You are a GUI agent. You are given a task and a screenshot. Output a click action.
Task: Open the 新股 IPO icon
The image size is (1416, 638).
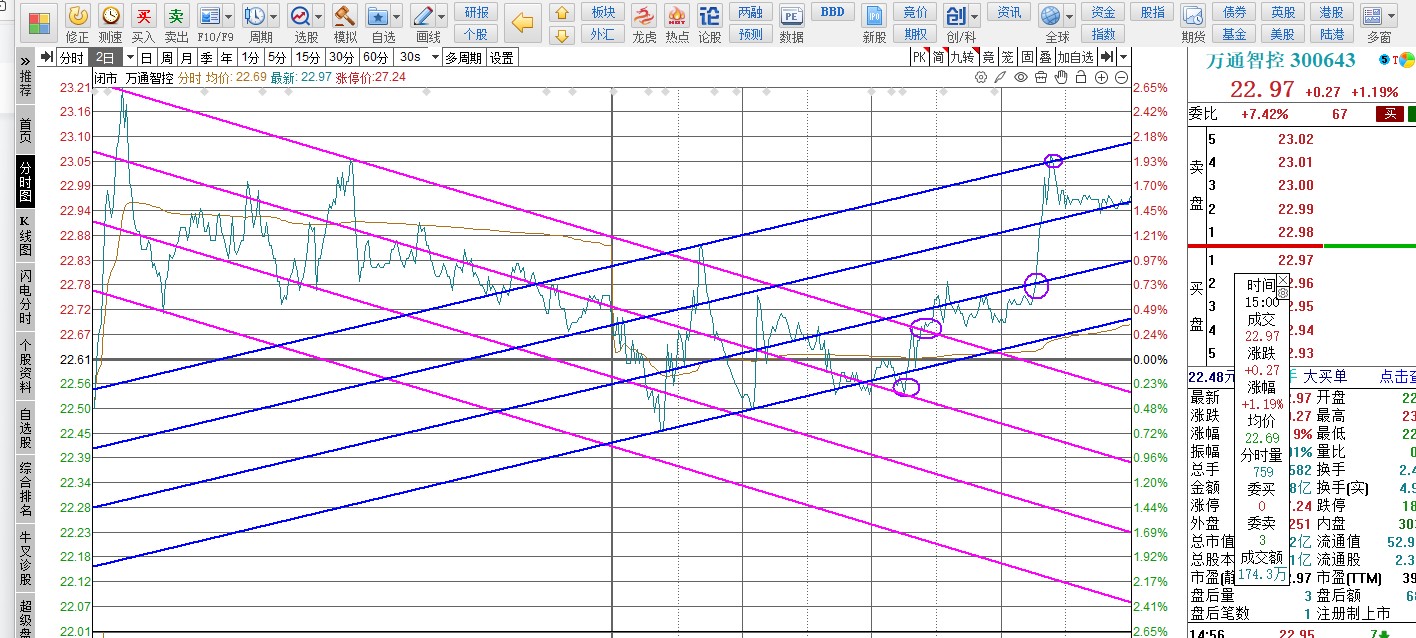(x=874, y=16)
